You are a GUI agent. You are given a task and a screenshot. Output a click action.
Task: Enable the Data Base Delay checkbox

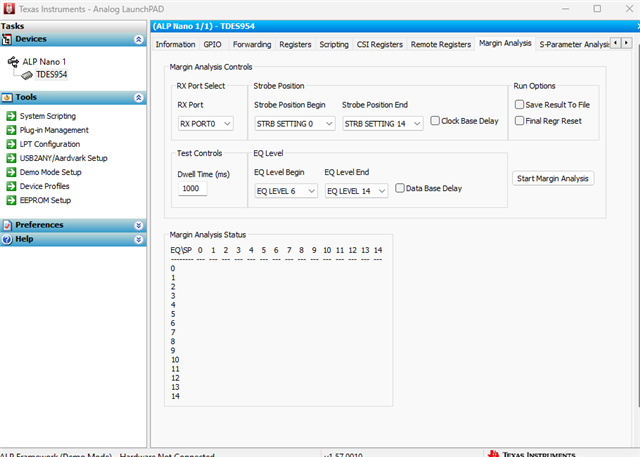[x=400, y=188]
